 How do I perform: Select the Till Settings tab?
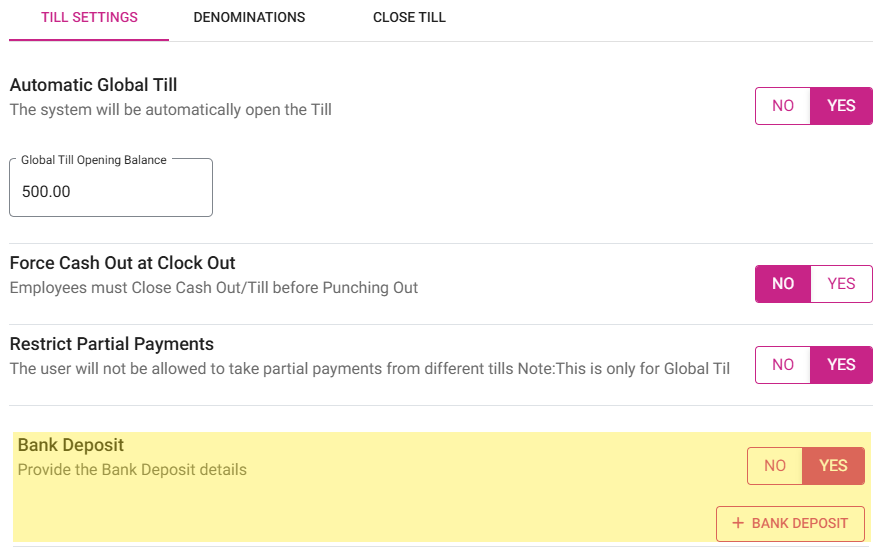[89, 18]
